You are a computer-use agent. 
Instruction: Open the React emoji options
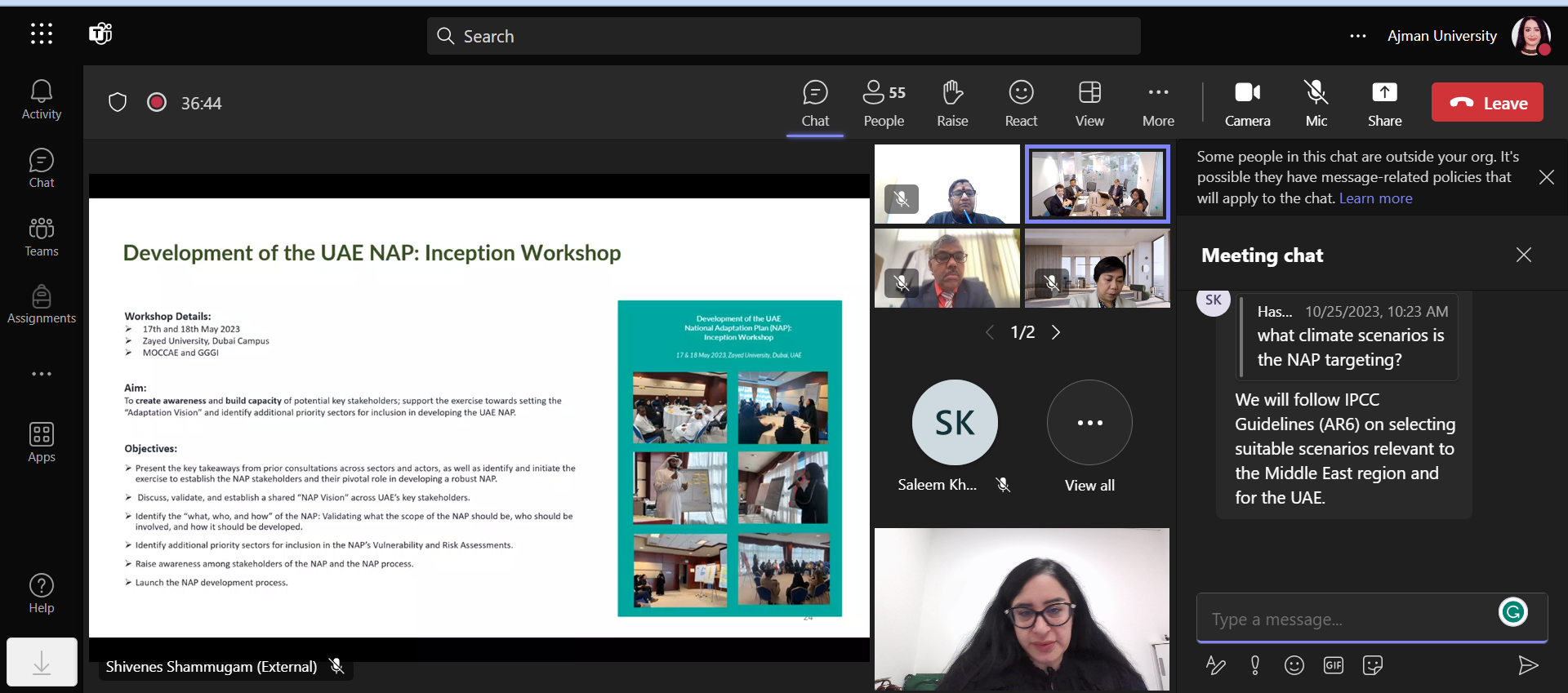[x=1021, y=103]
